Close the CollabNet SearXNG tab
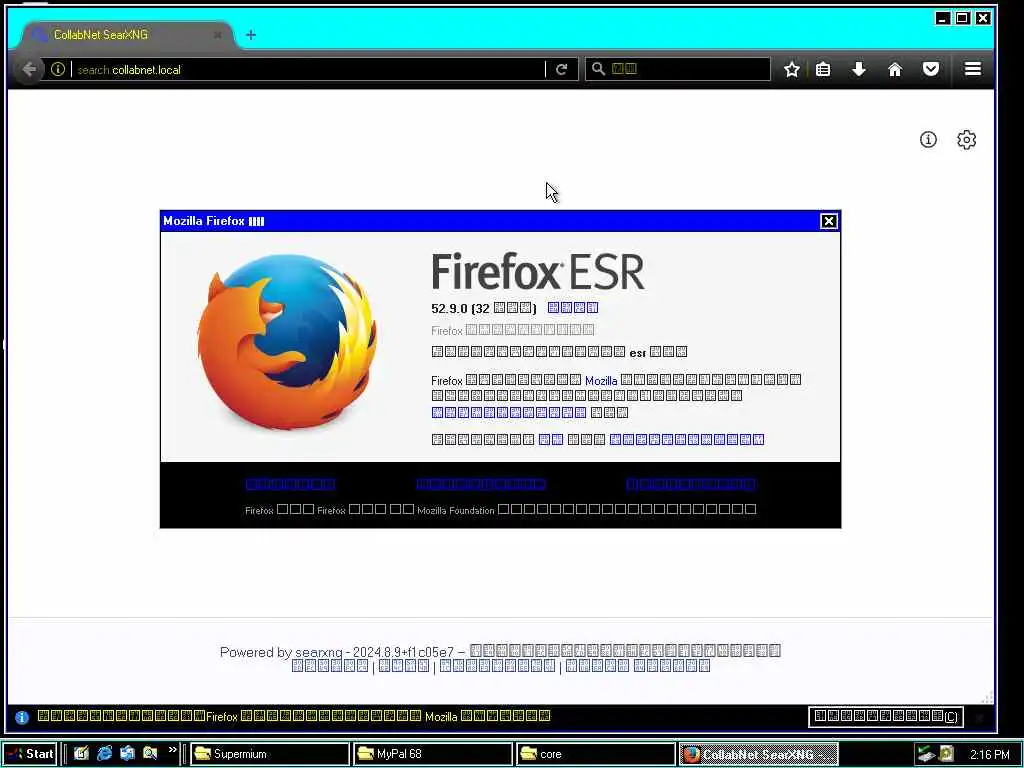 (217, 35)
